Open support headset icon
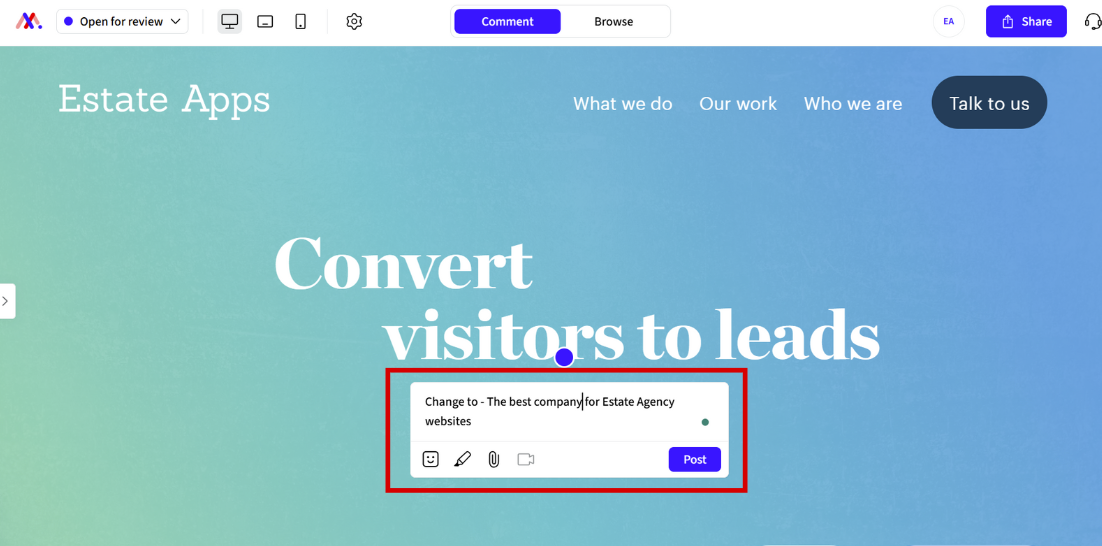This screenshot has width=1102, height=546. click(x=1092, y=22)
